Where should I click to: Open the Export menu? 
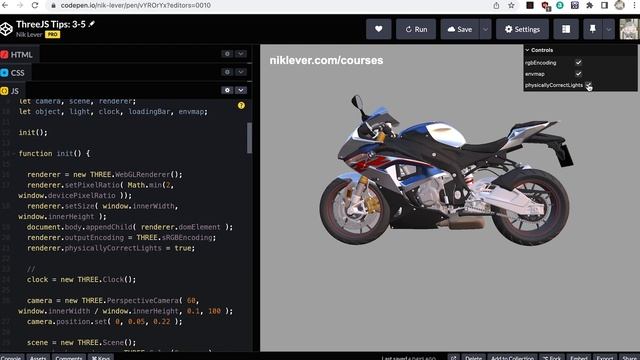pos(605,358)
